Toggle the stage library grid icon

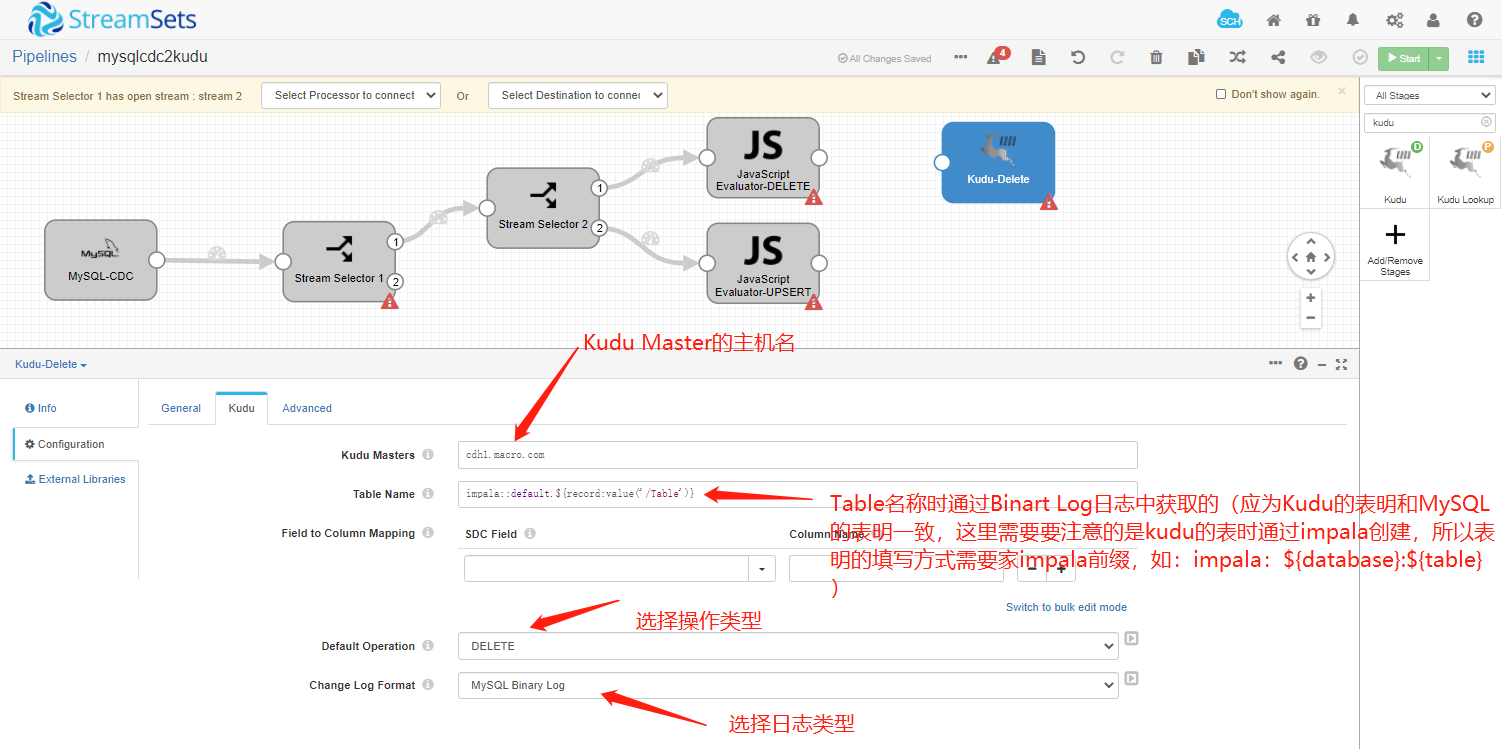coord(1476,57)
